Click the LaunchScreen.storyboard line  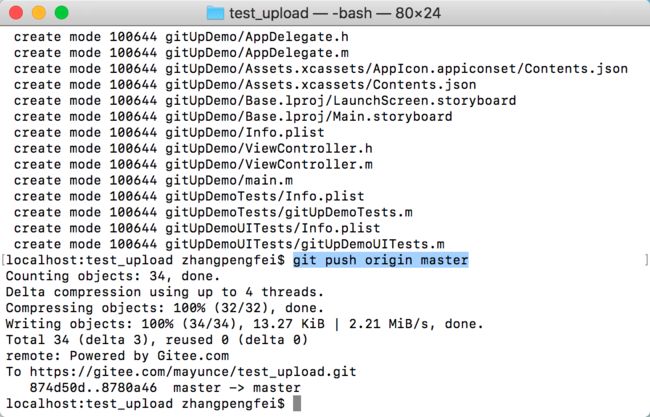(x=265, y=101)
